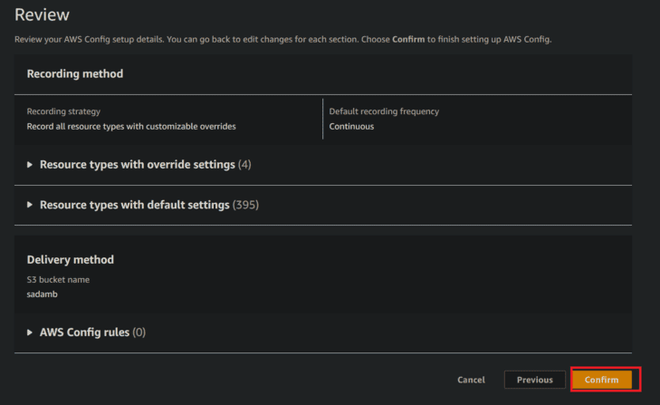Click the "AWS Config rules" section label
Screen dimensions: 660x405
pyautogui.click(x=84, y=332)
